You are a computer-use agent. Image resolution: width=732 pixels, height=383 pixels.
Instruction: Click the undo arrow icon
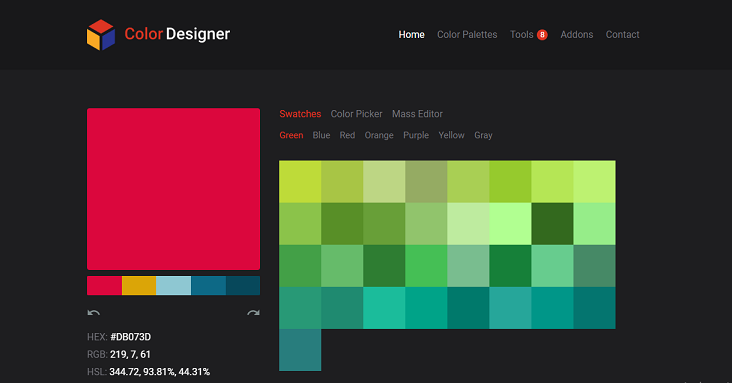[93, 313]
